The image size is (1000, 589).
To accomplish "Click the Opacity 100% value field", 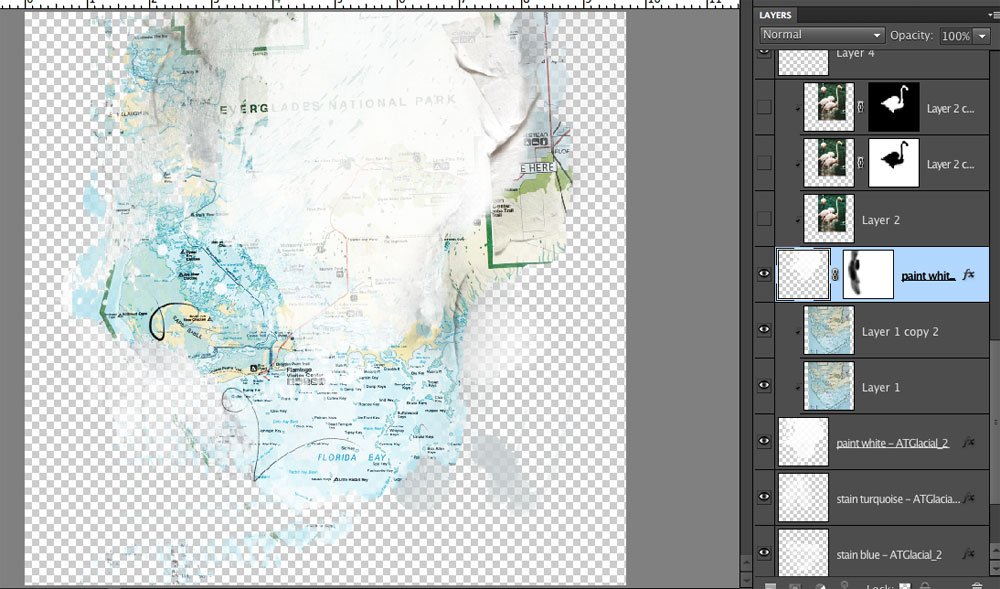I will click(956, 36).
